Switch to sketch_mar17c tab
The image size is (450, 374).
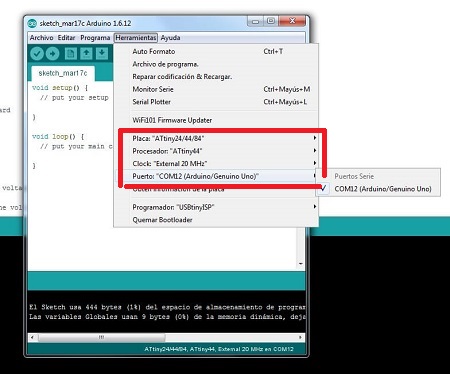click(x=63, y=73)
